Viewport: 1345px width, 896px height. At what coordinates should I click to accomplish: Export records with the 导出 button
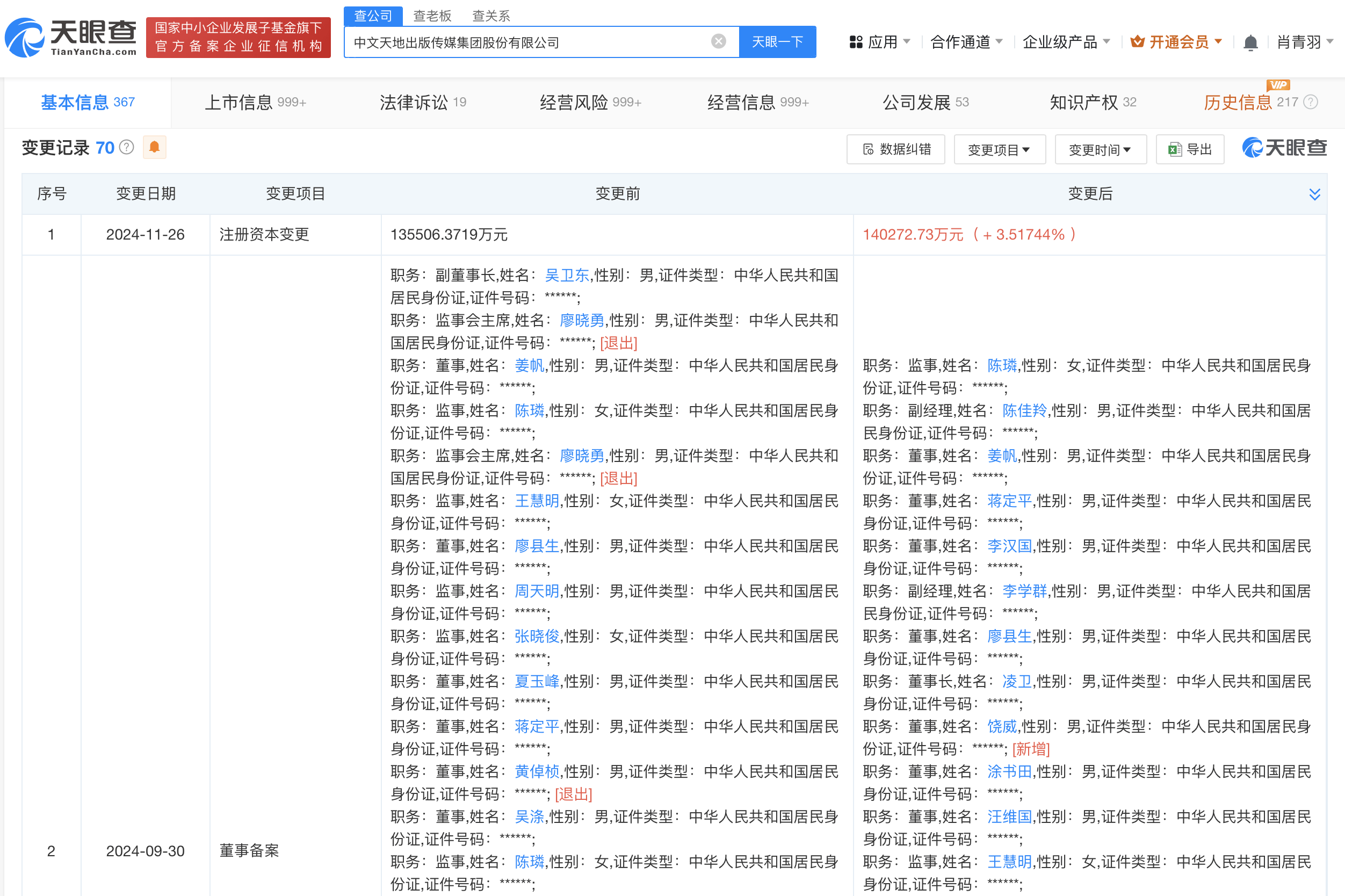(1190, 150)
